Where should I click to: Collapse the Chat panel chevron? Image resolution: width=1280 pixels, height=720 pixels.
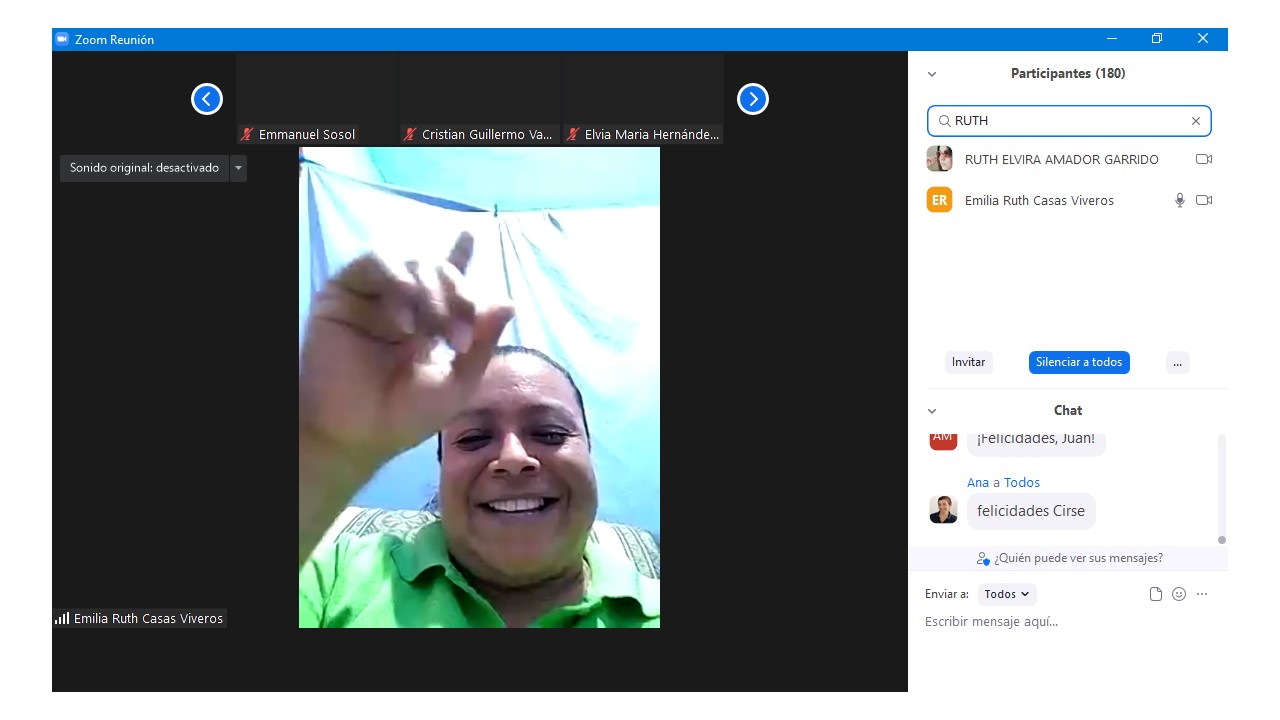point(932,411)
